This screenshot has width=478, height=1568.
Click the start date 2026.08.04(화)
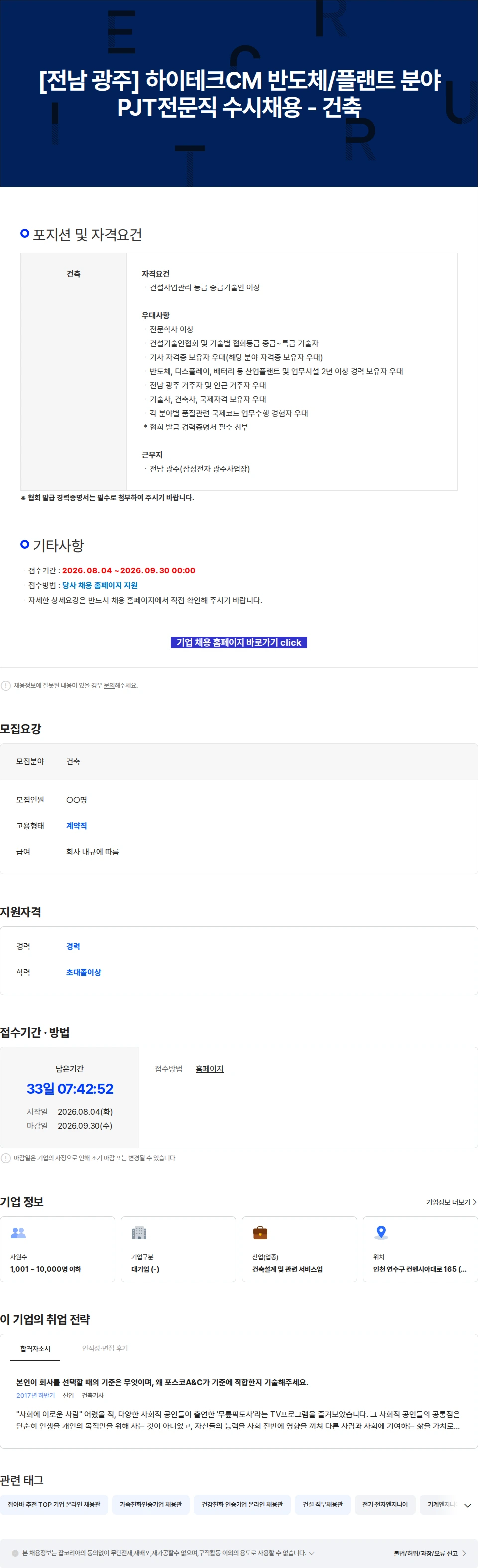(x=85, y=1112)
